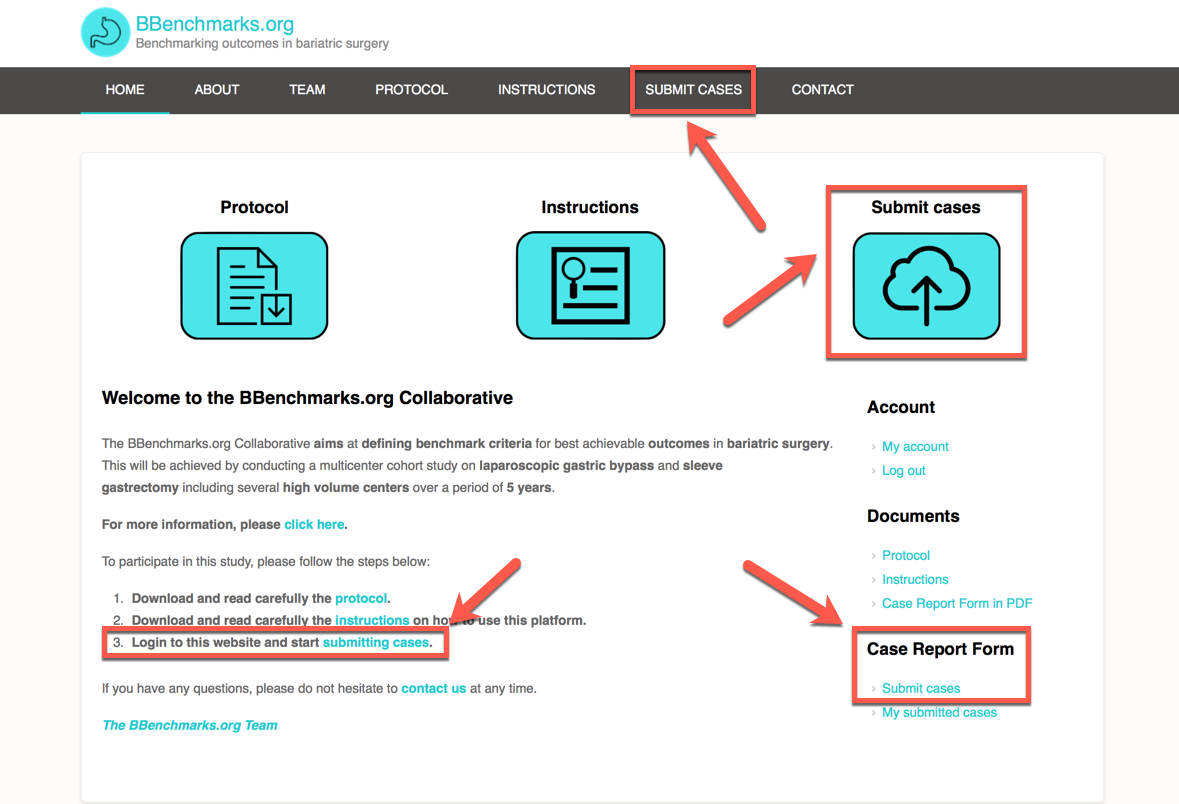This screenshot has height=804, width=1179.
Task: Open the CONTACT navigation item
Action: click(x=822, y=90)
